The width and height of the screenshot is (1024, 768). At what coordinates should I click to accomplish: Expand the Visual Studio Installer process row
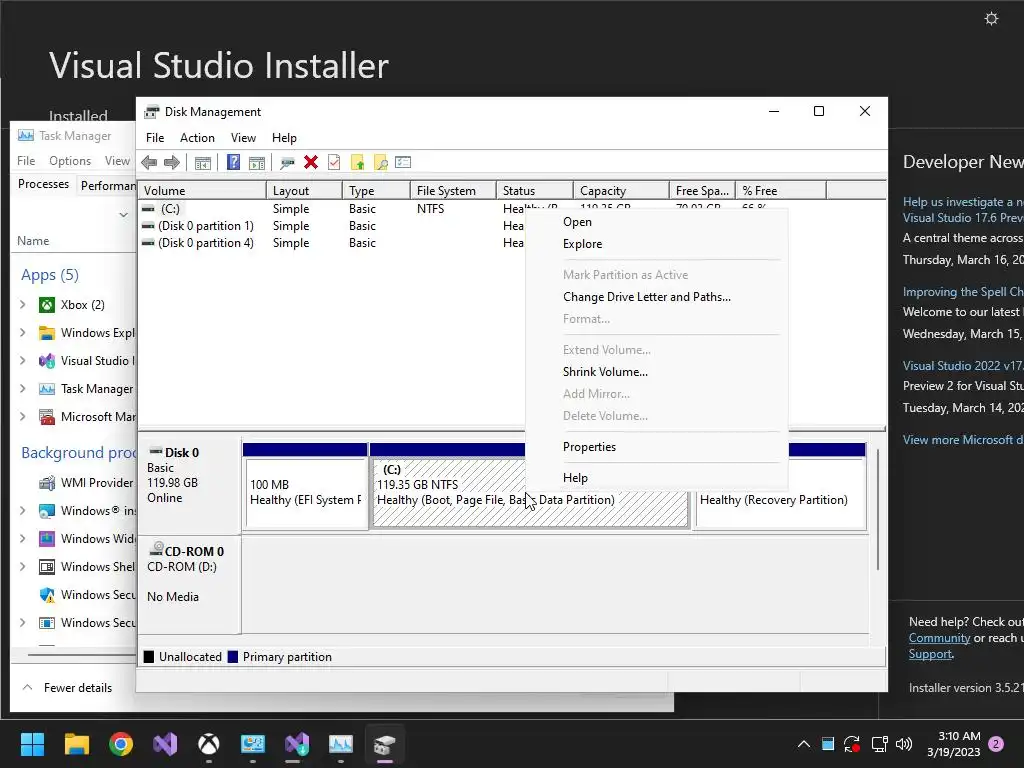[x=23, y=360]
